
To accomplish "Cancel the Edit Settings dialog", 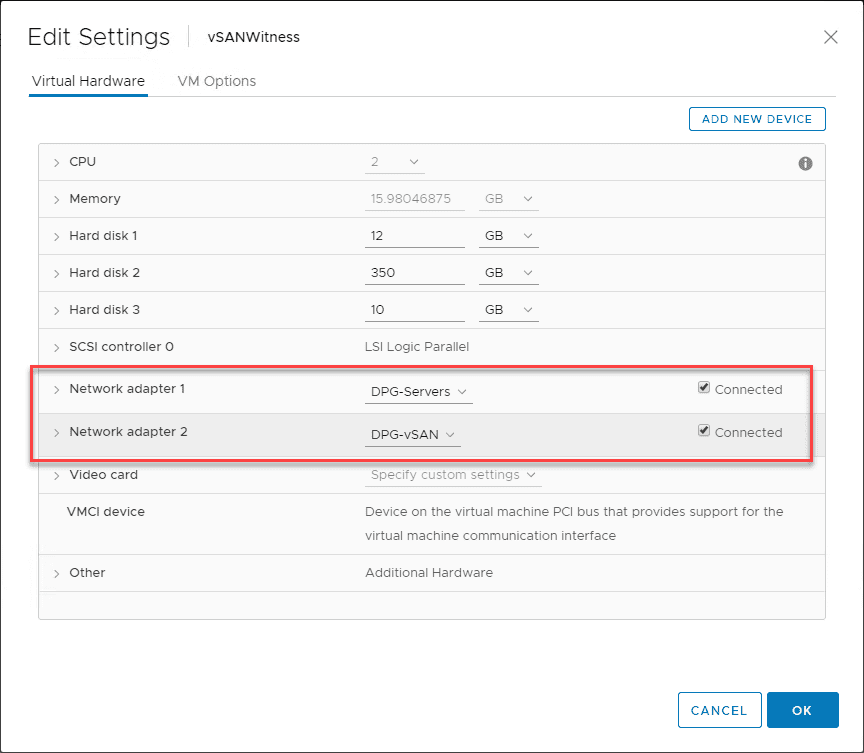I will point(719,710).
